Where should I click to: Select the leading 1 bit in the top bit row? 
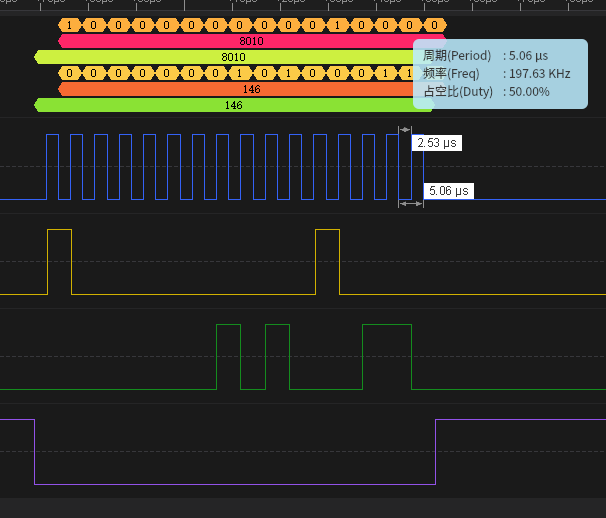tap(70, 26)
